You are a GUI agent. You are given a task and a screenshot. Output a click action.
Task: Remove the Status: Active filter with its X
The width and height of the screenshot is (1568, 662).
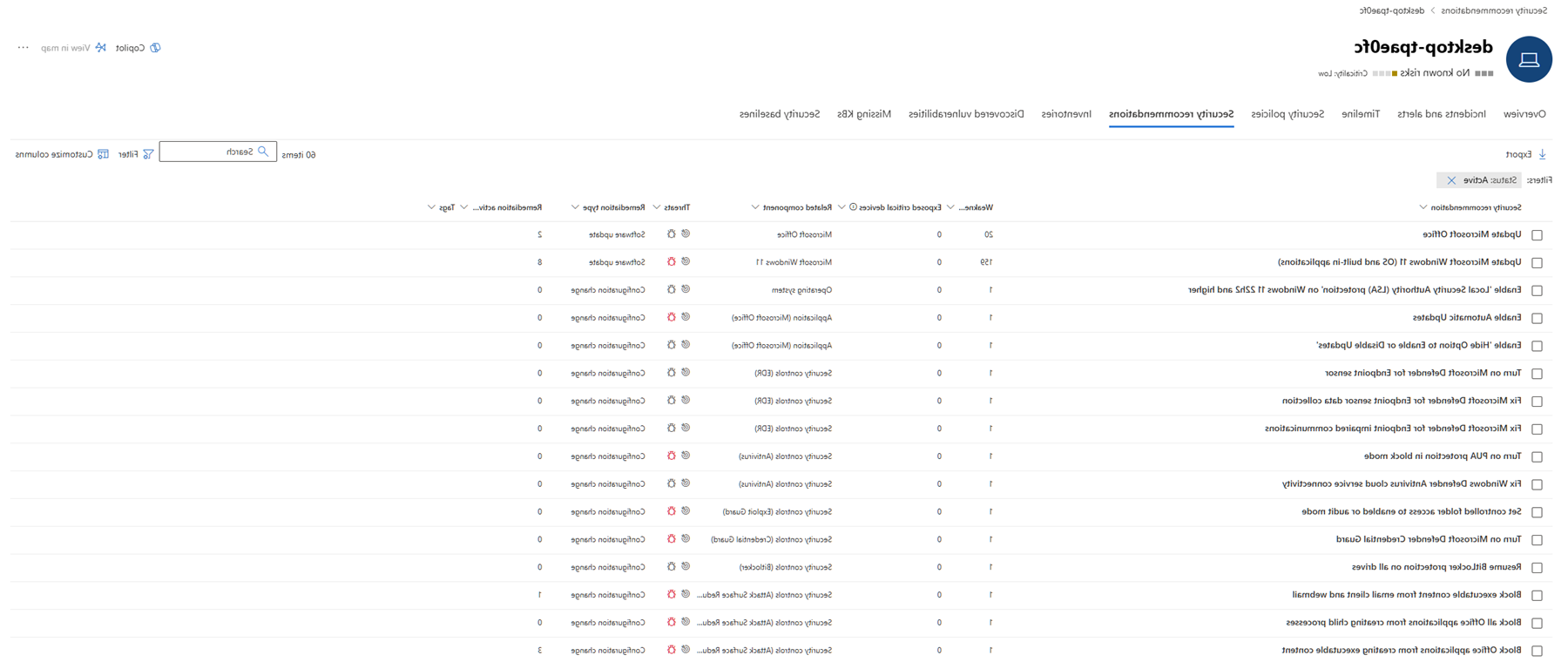1451,180
